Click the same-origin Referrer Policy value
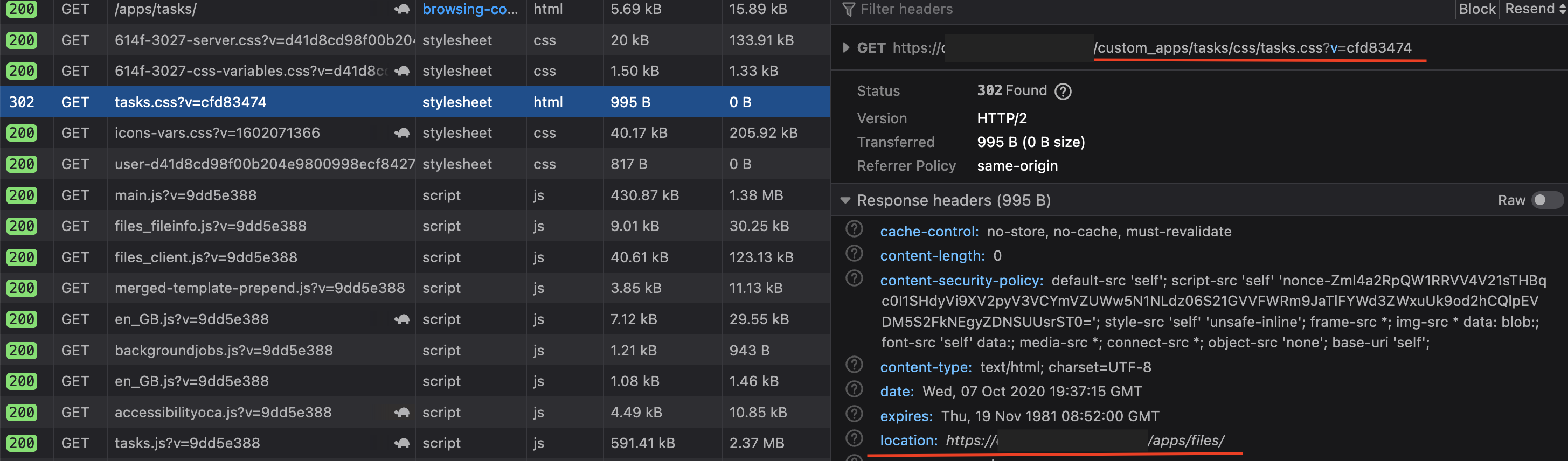Viewport: 1568px width, 461px height. [x=1017, y=166]
